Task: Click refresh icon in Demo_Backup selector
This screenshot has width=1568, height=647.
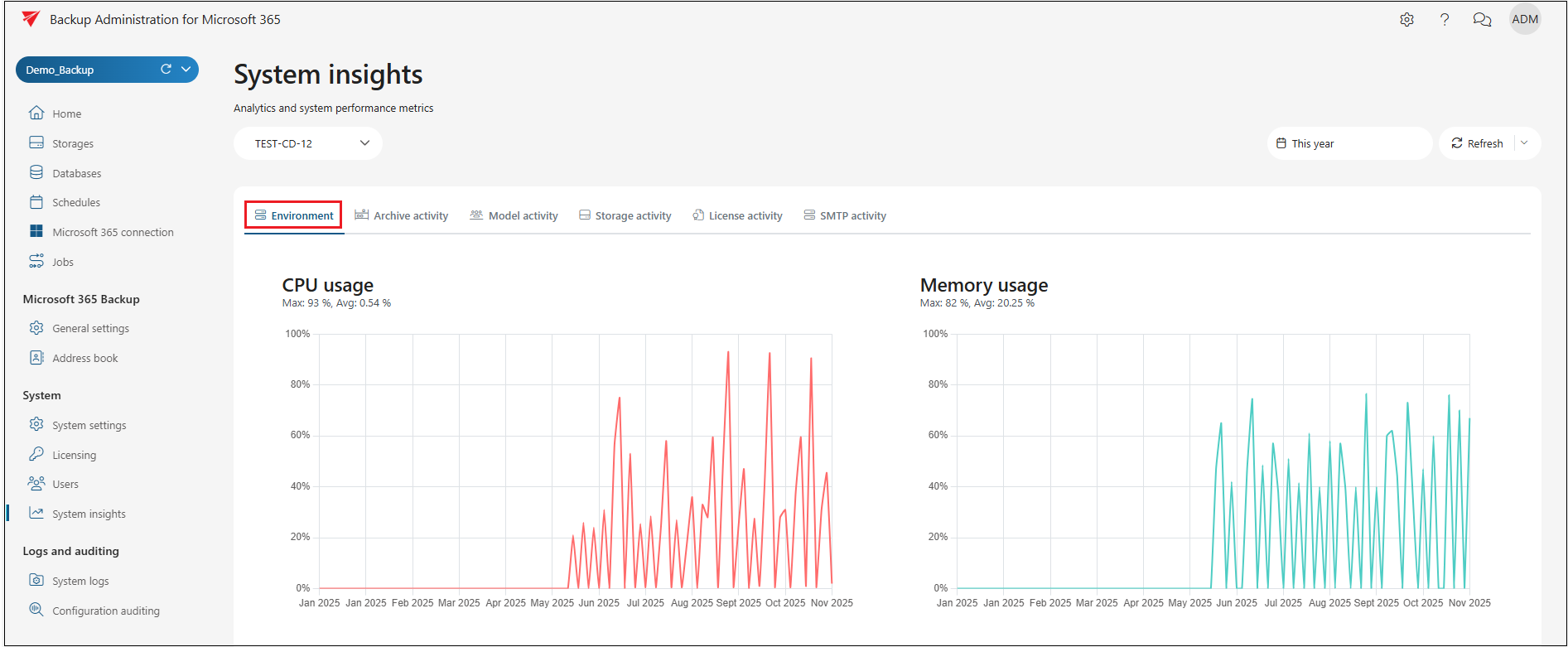Action: [x=166, y=70]
